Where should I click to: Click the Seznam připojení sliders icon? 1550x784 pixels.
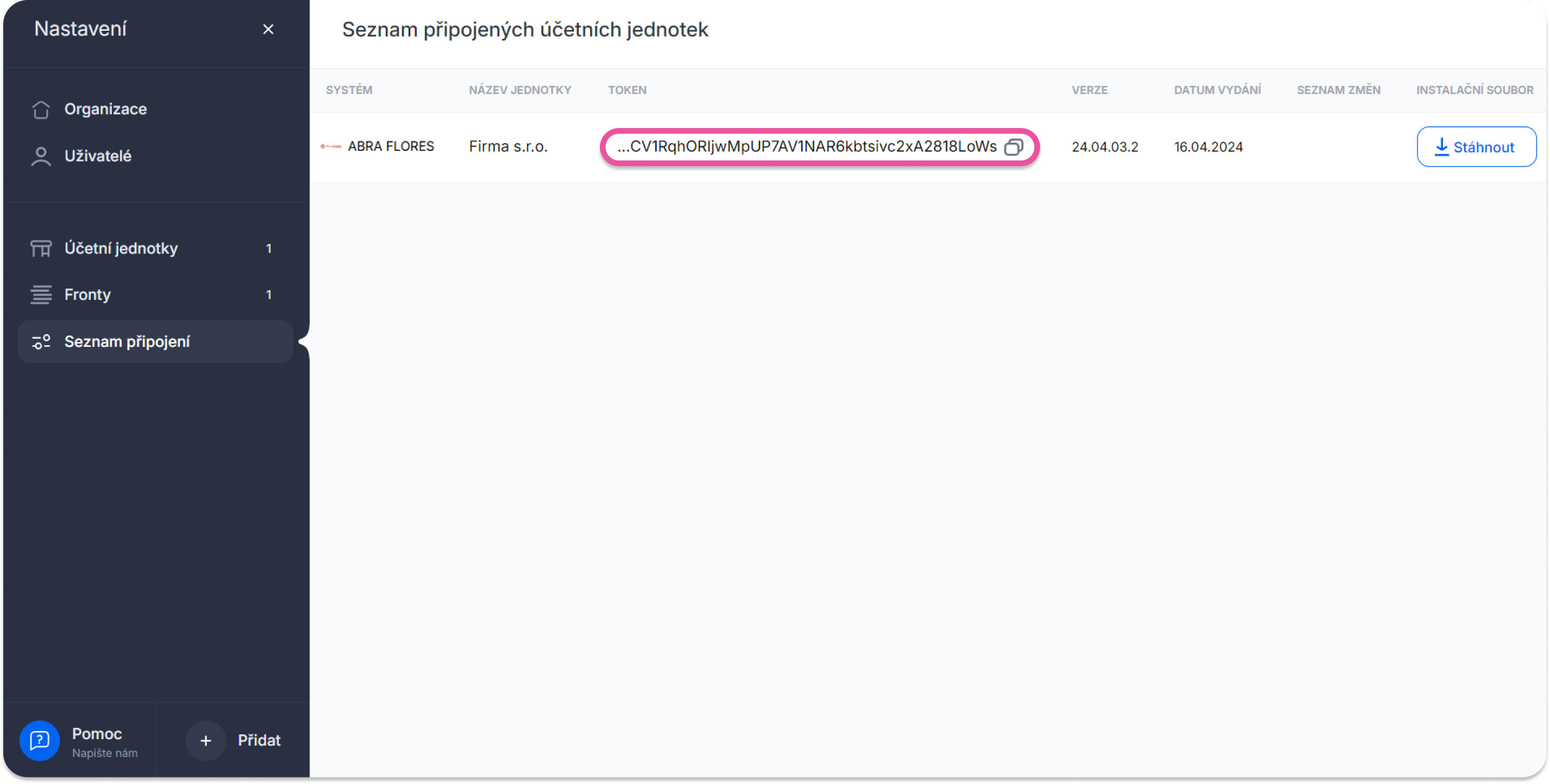click(41, 342)
